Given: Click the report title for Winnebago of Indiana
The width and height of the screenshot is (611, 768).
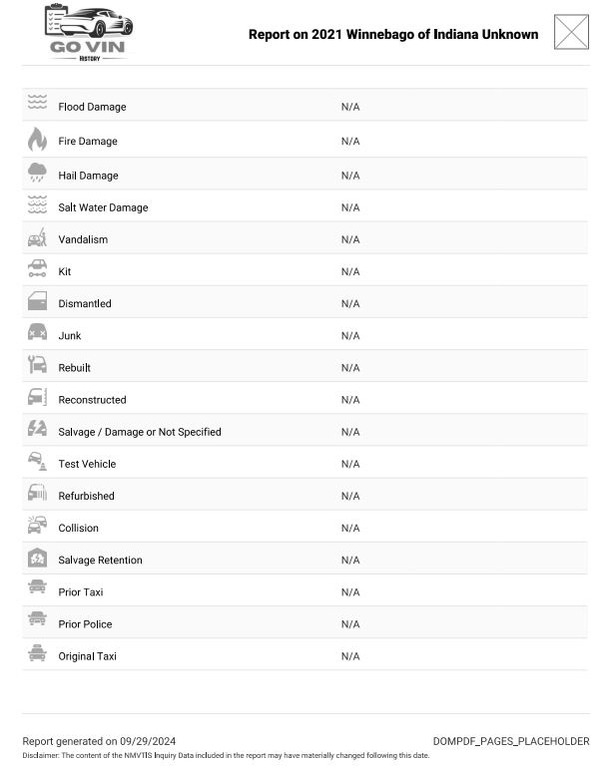Looking at the screenshot, I should point(393,34).
